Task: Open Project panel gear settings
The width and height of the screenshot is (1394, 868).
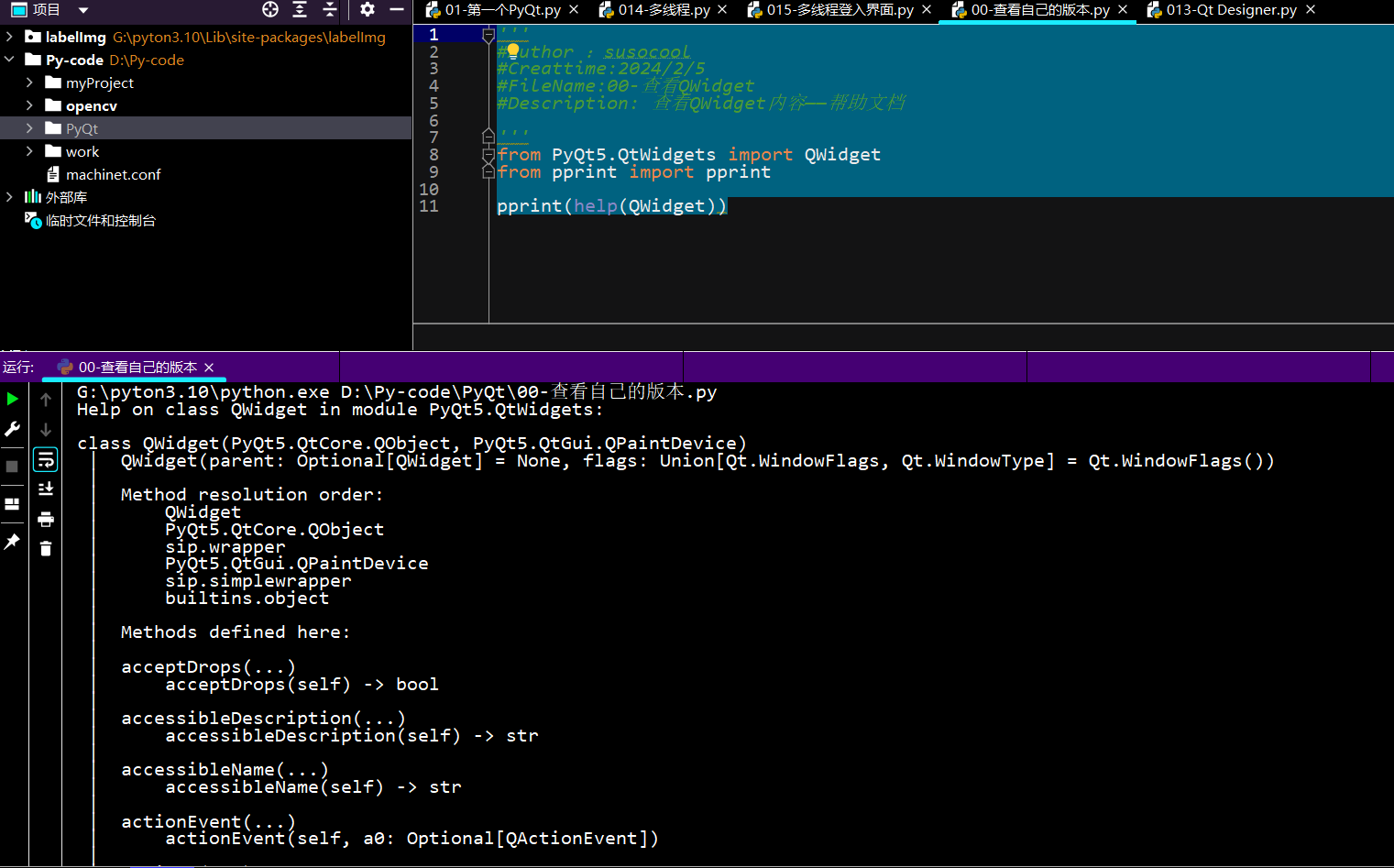Action: tap(368, 9)
